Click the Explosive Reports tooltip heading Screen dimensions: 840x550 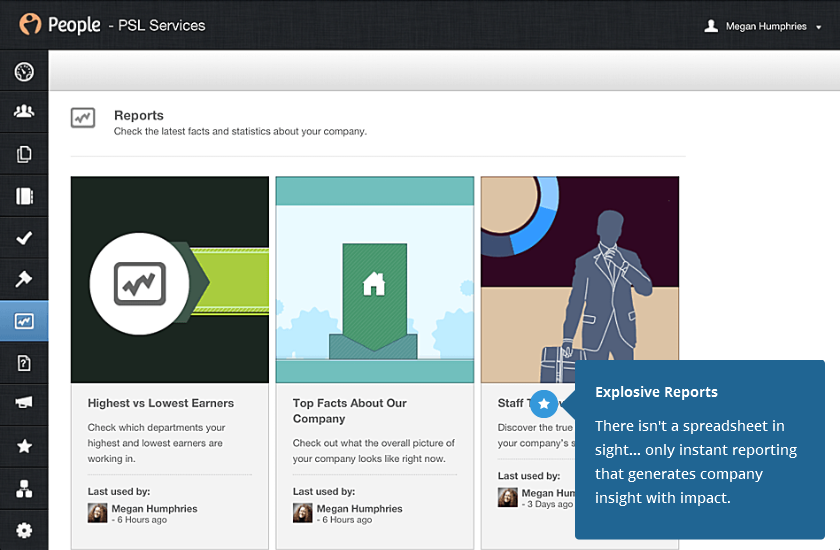coord(656,392)
